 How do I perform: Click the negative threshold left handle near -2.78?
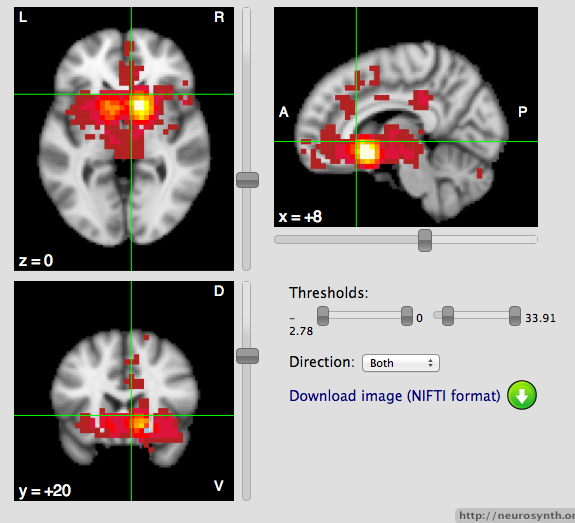[323, 316]
